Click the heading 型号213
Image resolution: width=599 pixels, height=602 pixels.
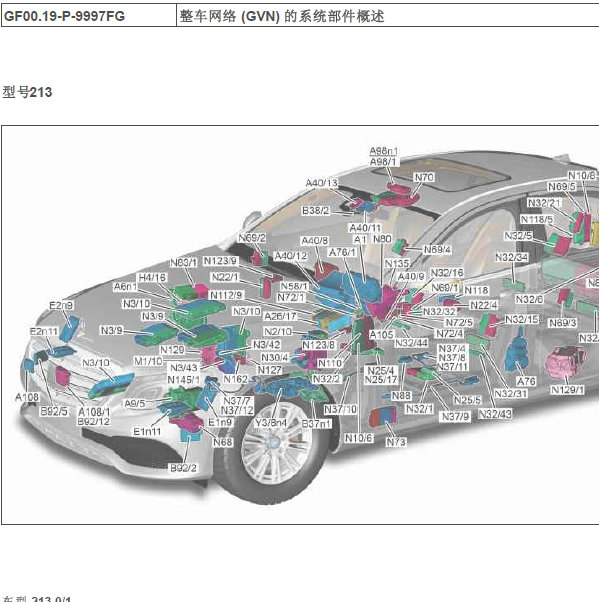pos(27,92)
